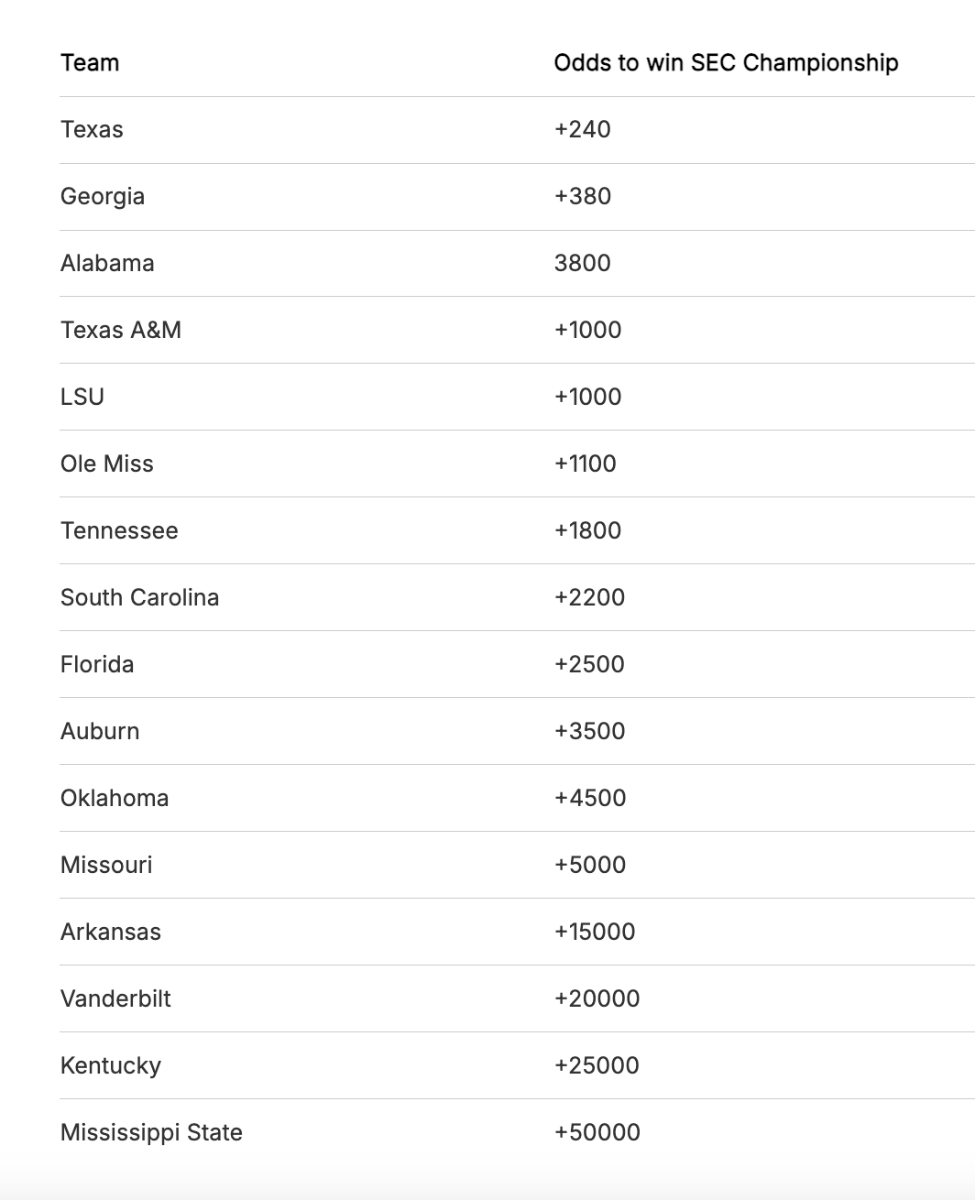Click Missouri's +5000 odds value
975x1200 pixels.
tap(590, 865)
